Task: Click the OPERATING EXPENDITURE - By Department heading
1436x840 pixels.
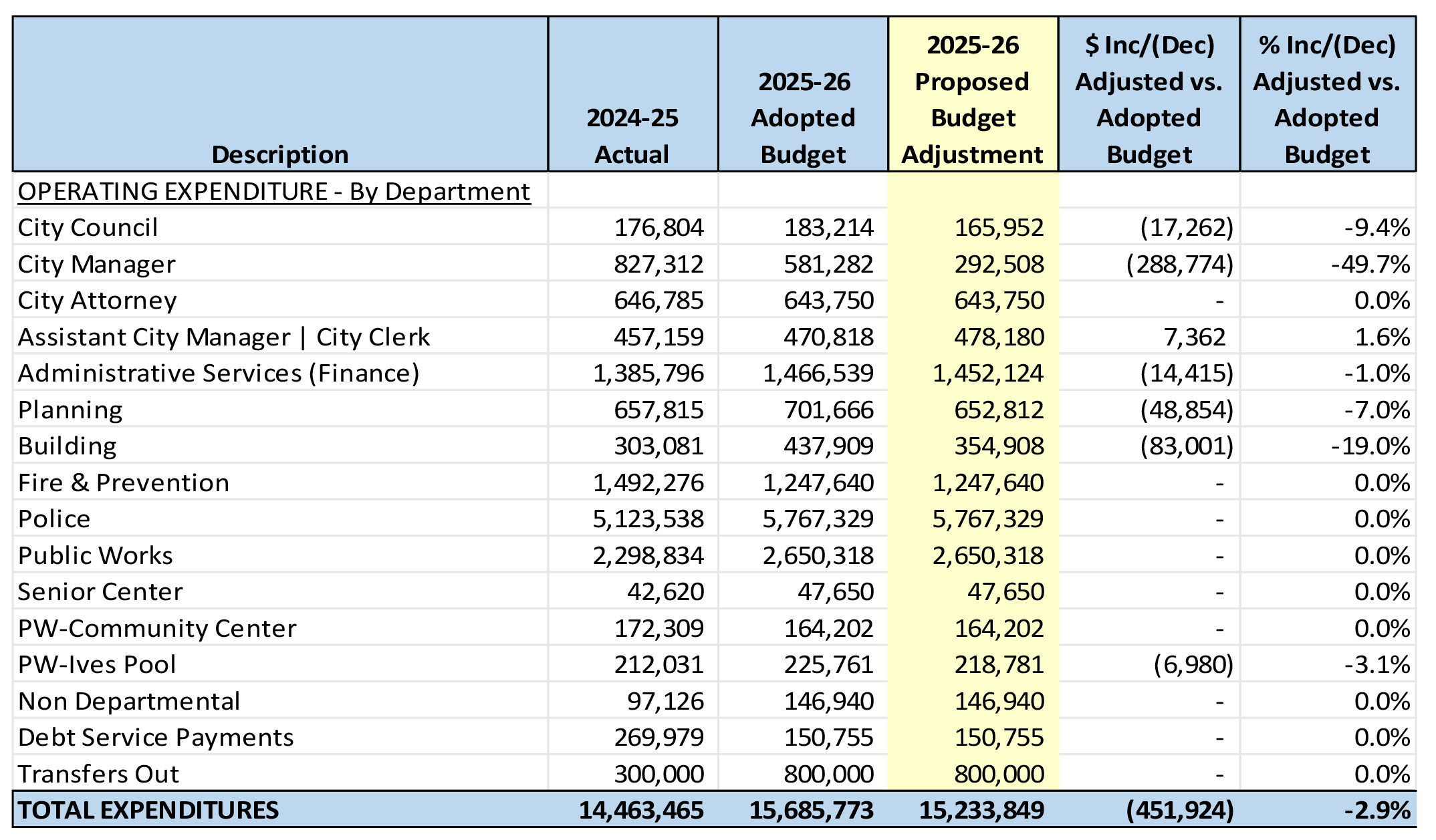Action: click(x=274, y=192)
